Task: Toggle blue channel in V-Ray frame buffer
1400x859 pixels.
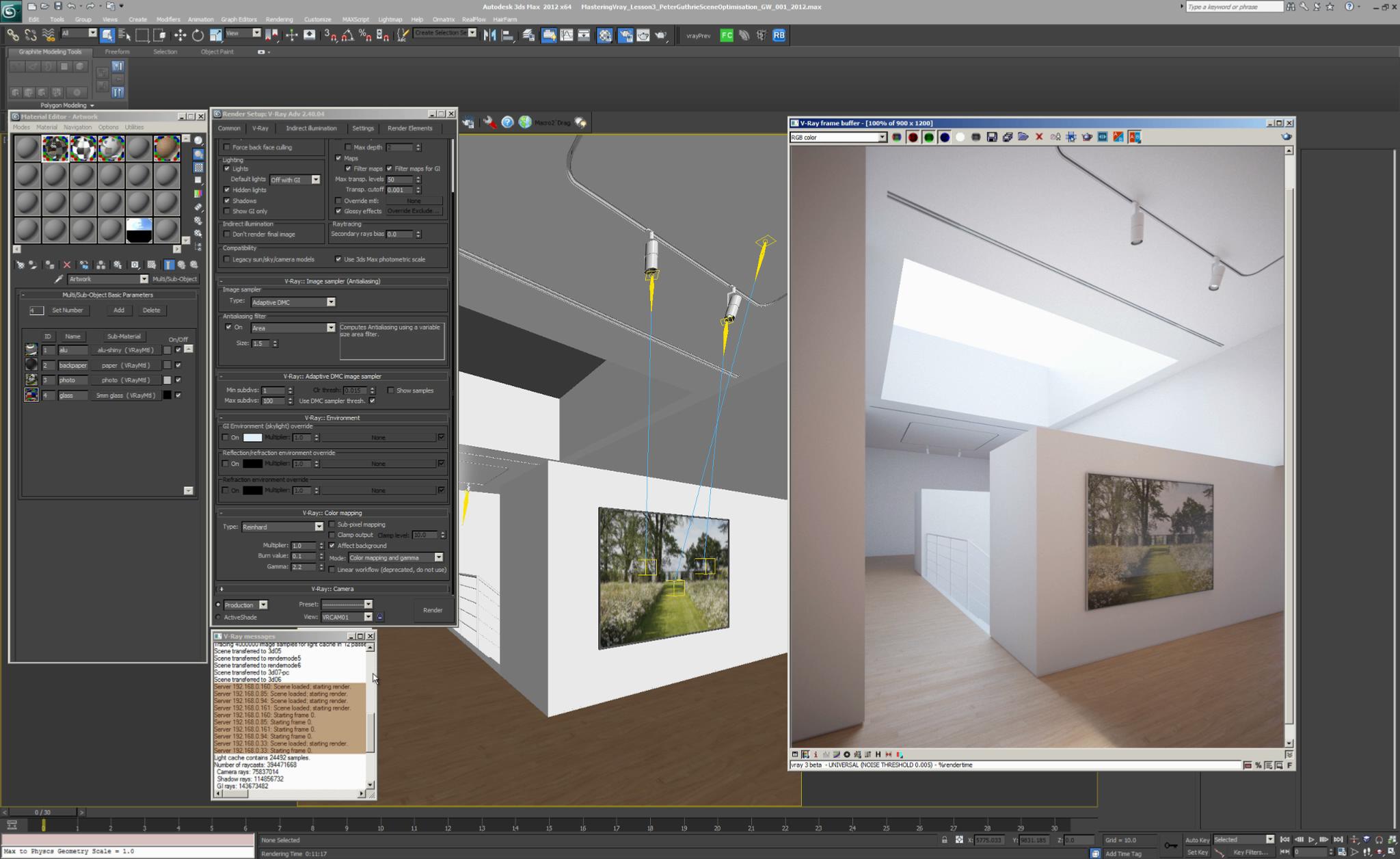Action: [944, 137]
